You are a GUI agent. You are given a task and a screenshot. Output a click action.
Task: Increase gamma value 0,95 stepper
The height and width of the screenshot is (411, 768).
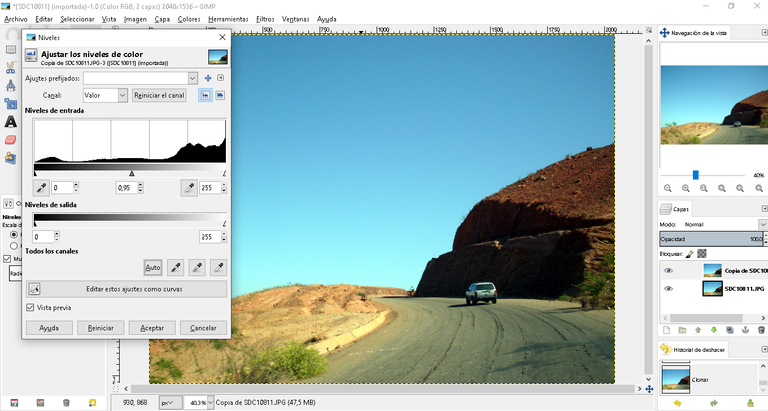(141, 185)
